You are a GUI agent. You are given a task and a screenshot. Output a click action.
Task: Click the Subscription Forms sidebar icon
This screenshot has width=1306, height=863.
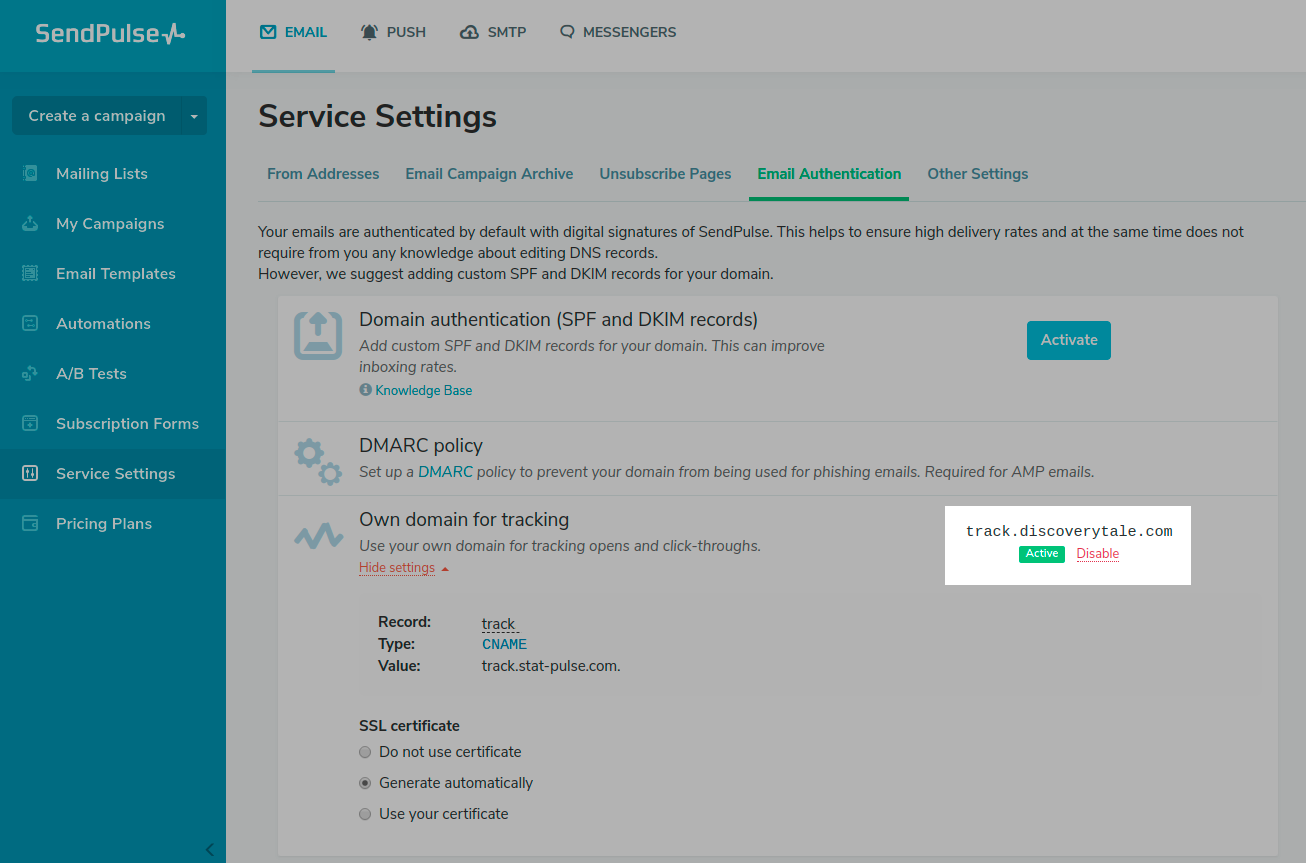tap(30, 424)
